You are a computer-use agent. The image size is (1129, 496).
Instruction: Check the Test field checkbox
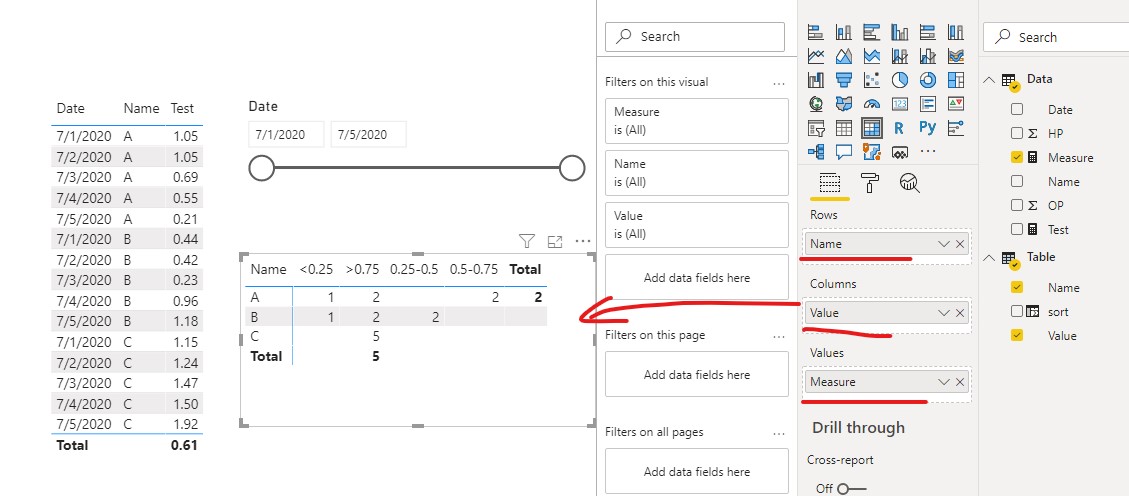tap(1017, 229)
